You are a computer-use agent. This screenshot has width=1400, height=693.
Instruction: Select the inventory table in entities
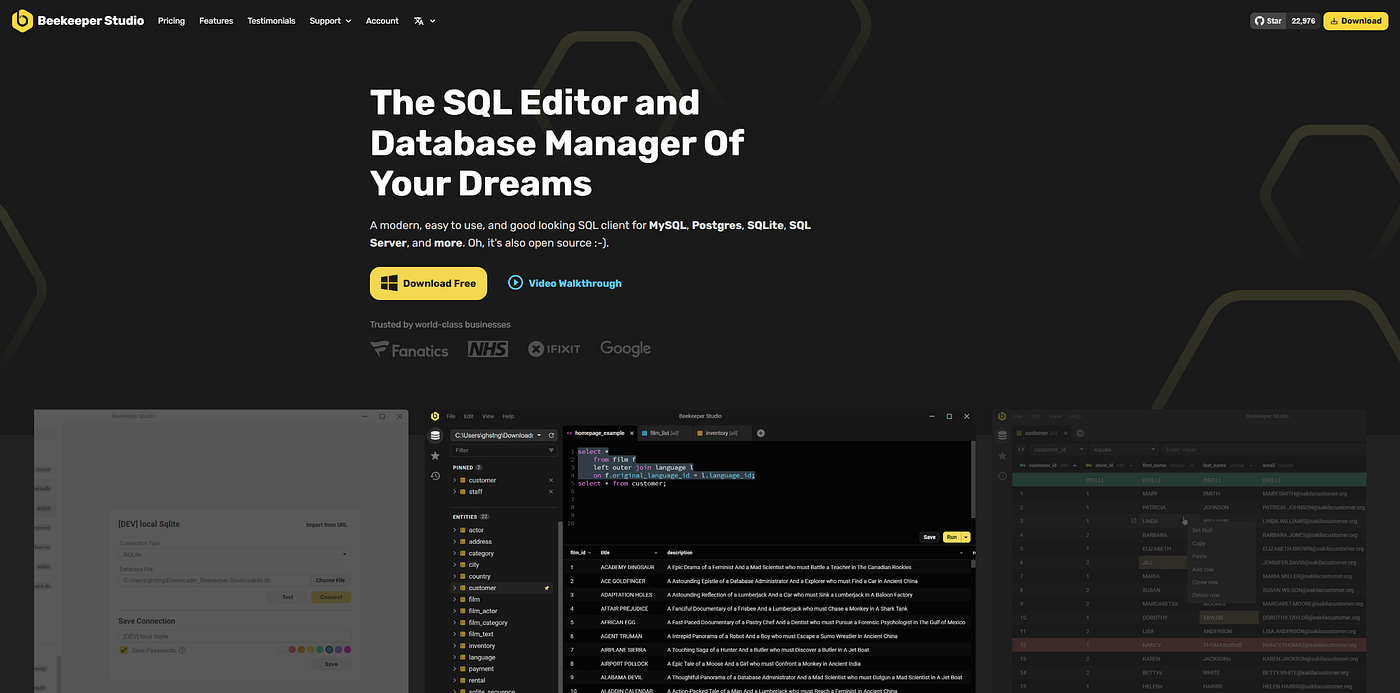482,646
